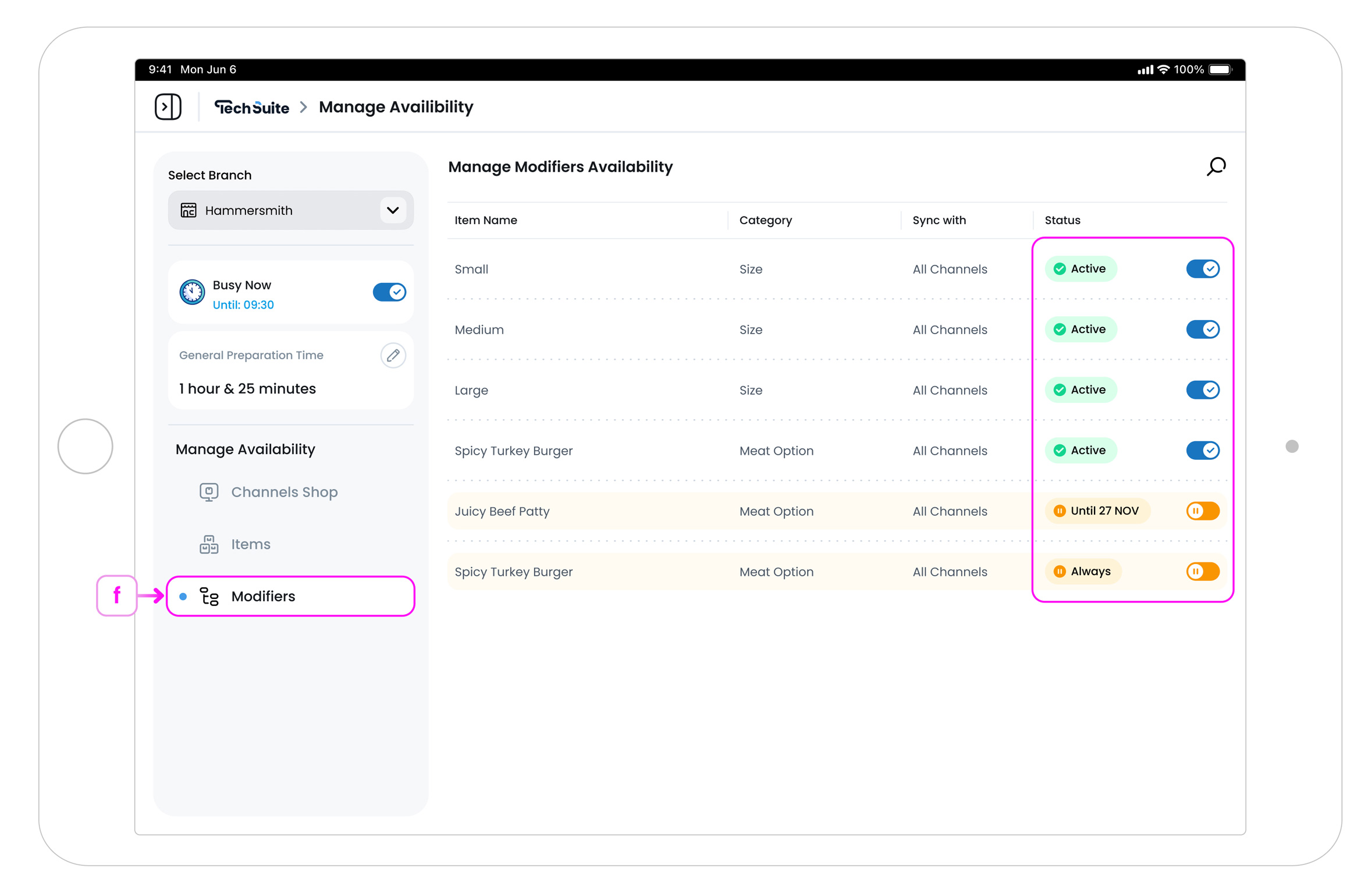Click the search icon on Manage Modifiers Availability

point(1215,167)
